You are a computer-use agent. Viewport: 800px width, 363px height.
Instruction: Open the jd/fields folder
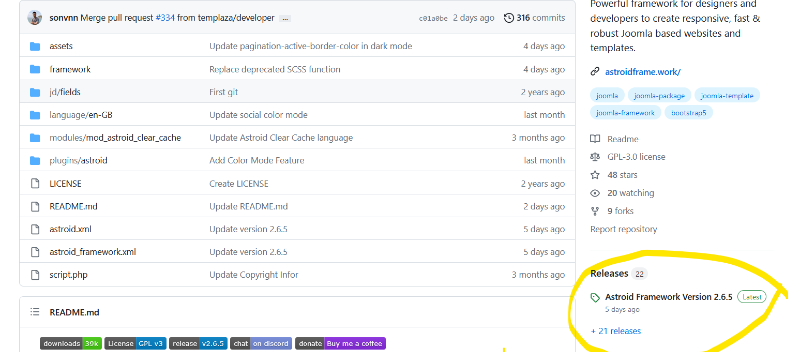point(65,92)
